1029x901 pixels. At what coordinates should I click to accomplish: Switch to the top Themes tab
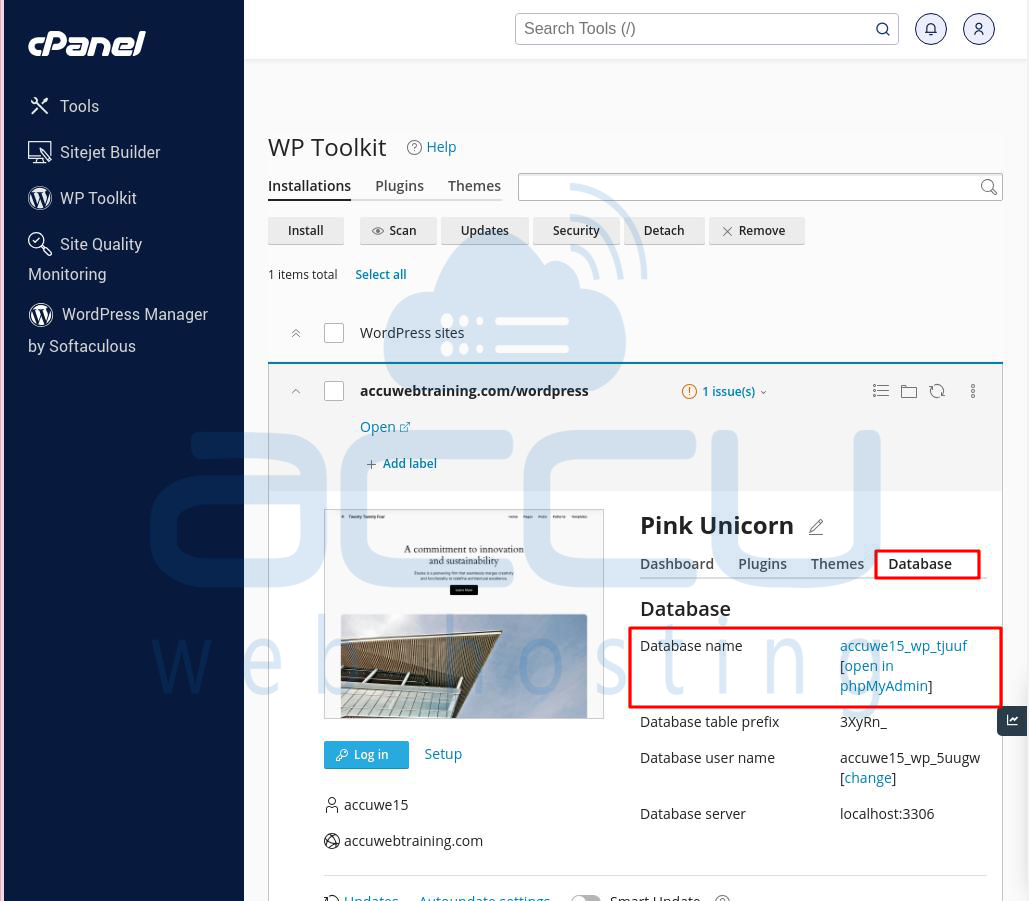(x=474, y=186)
